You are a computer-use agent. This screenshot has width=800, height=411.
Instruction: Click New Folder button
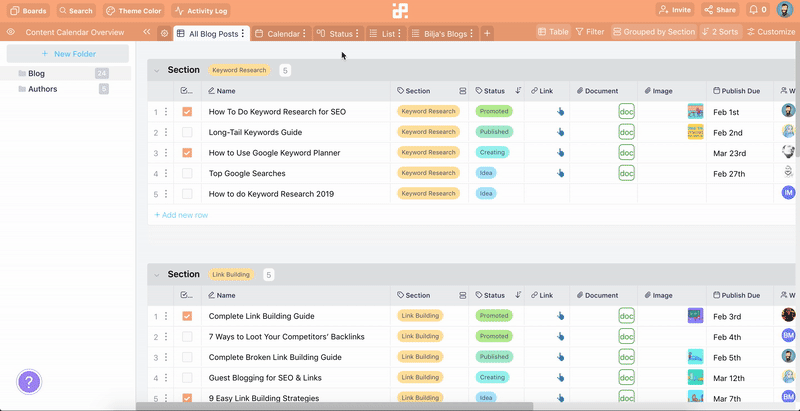(68, 54)
